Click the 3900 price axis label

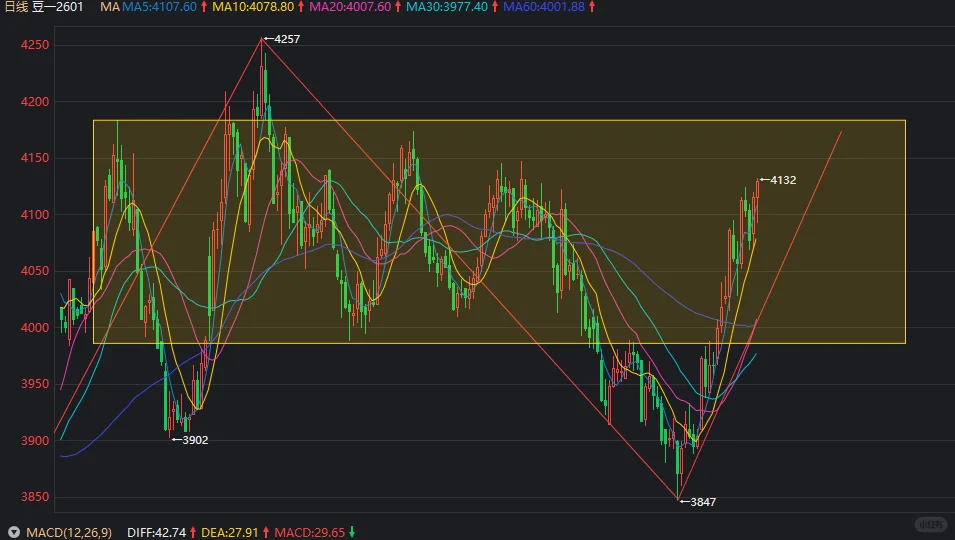tap(35, 440)
